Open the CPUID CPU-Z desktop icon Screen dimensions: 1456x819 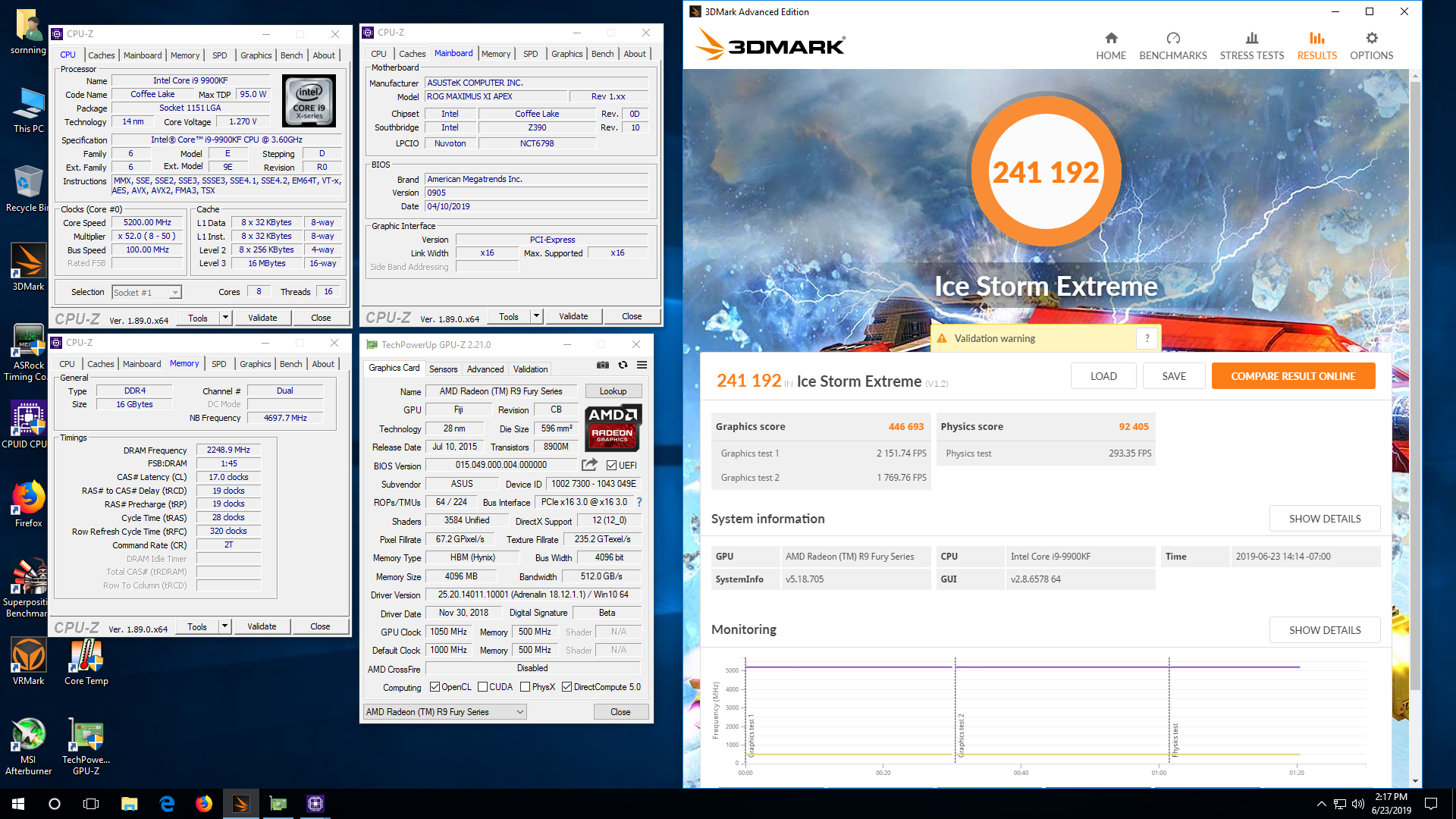tap(28, 425)
